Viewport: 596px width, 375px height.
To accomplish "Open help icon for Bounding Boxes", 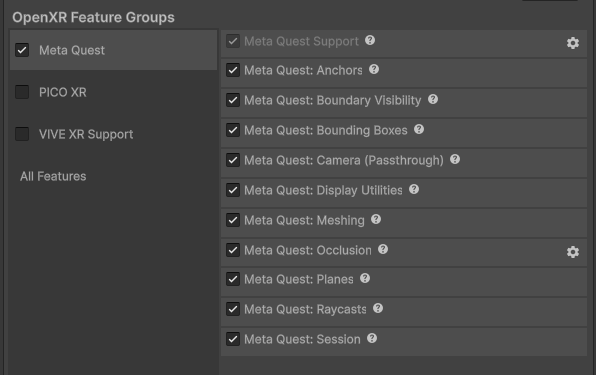I will [419, 130].
